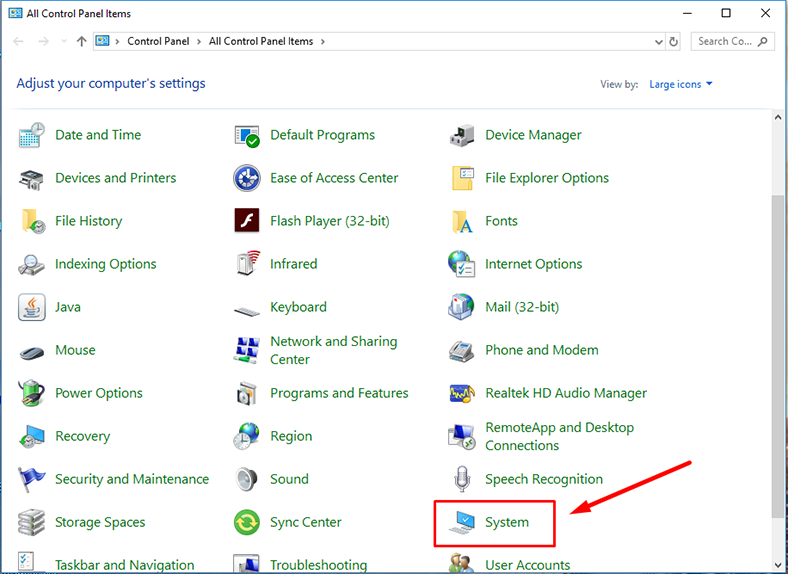Open the Sound speaker icon
788x574 pixels.
[x=247, y=480]
